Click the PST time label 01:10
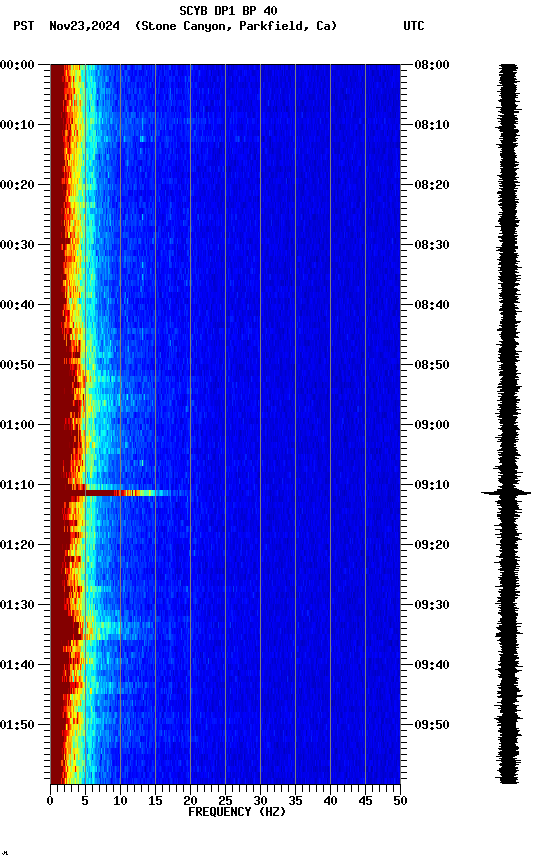This screenshot has width=552, height=864. click(x=17, y=485)
